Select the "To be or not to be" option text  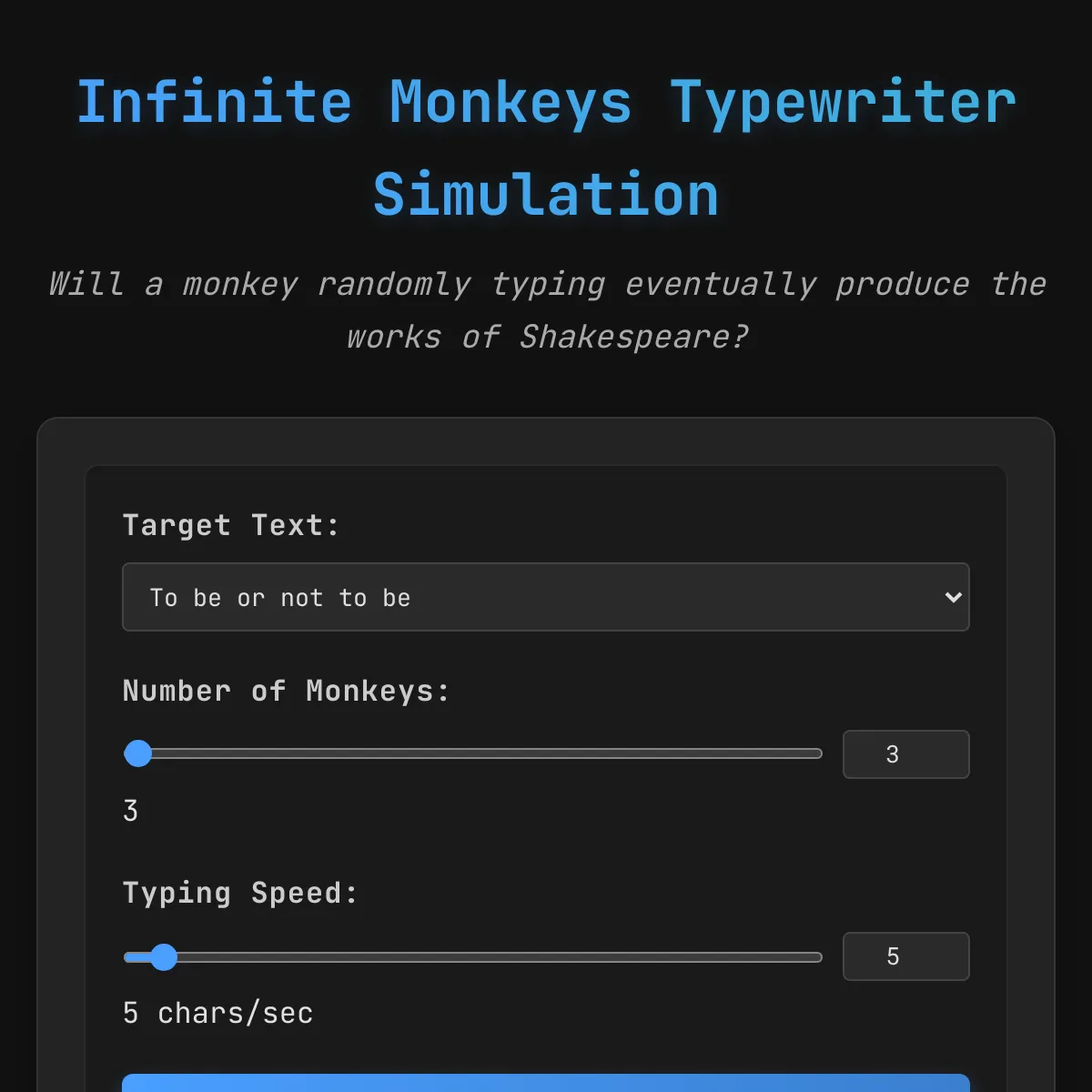pyautogui.click(x=280, y=598)
